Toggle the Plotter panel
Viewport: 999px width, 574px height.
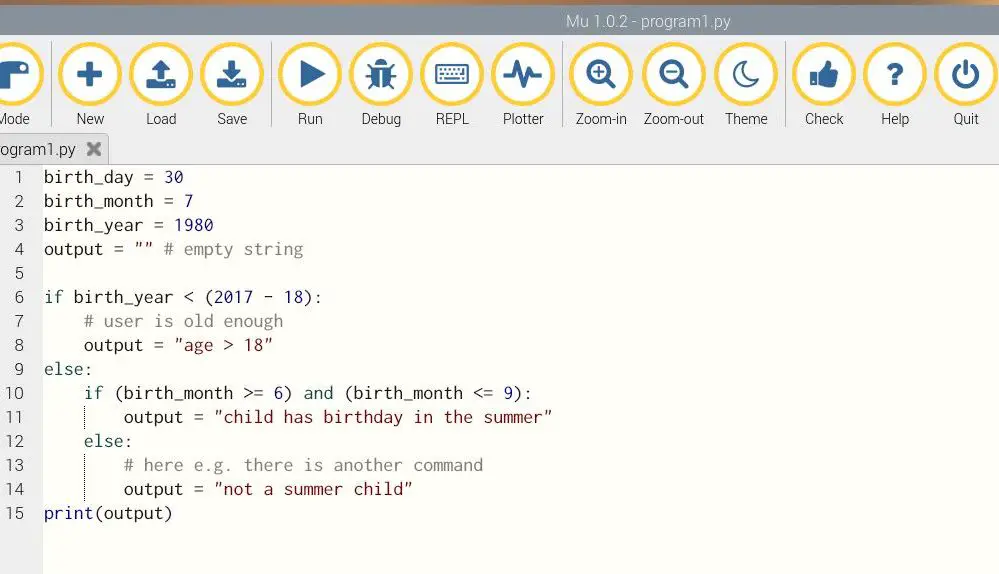click(x=523, y=83)
